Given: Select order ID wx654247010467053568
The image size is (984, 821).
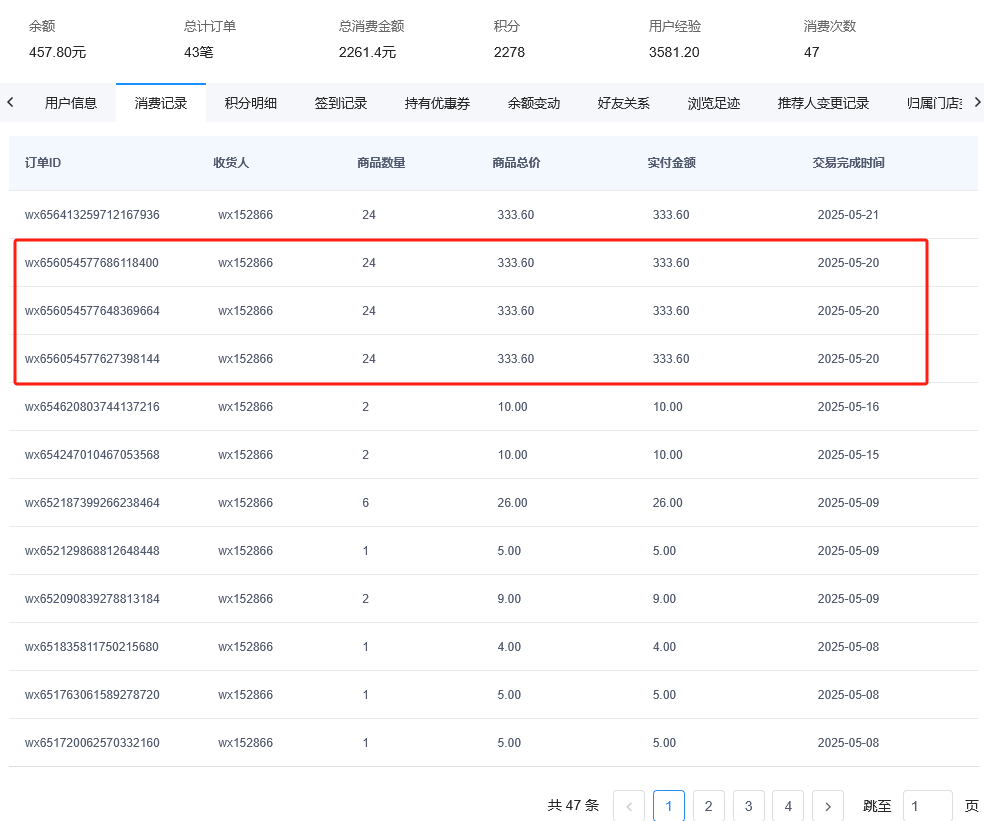Looking at the screenshot, I should click(92, 454).
